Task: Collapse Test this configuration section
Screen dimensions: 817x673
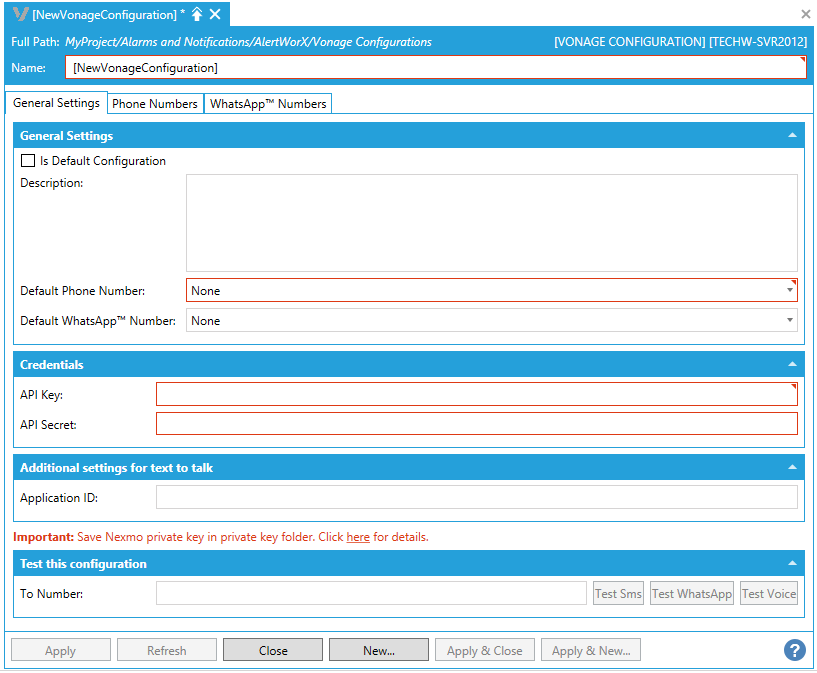Action: [x=792, y=563]
